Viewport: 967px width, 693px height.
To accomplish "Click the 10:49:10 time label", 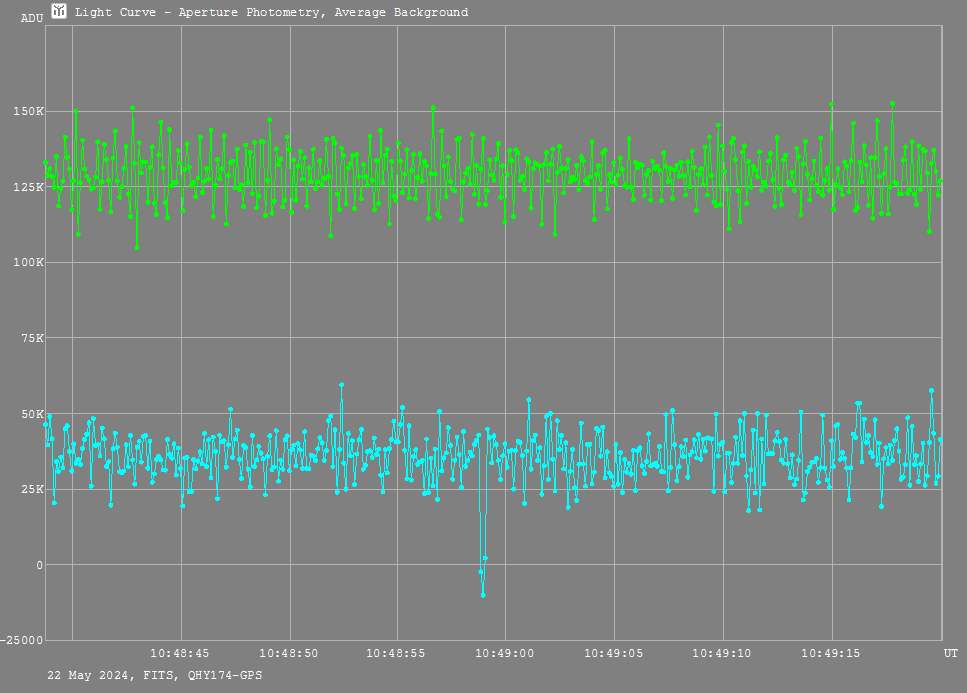I will 722,654.
